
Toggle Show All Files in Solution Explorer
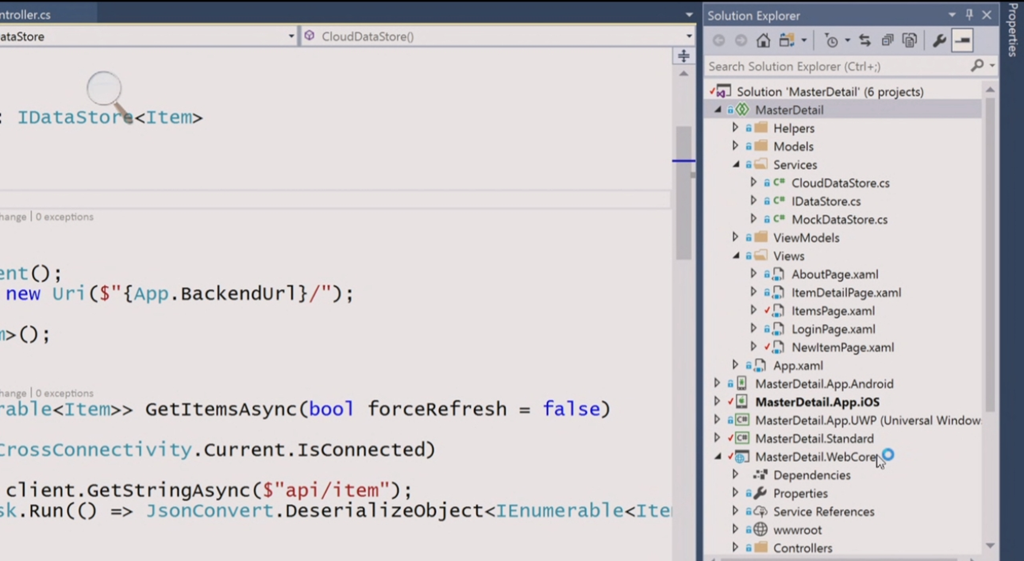pos(909,41)
